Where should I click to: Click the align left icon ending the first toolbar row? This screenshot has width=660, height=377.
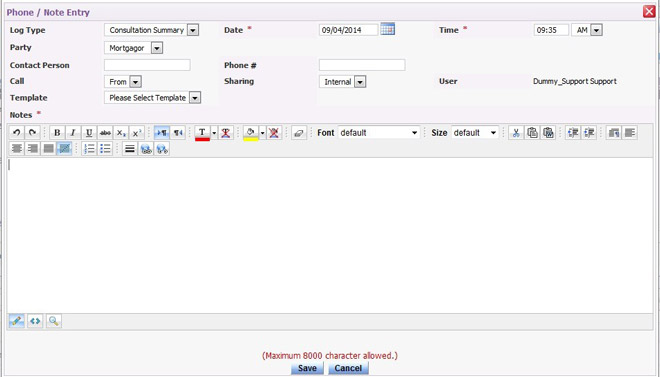(x=630, y=133)
